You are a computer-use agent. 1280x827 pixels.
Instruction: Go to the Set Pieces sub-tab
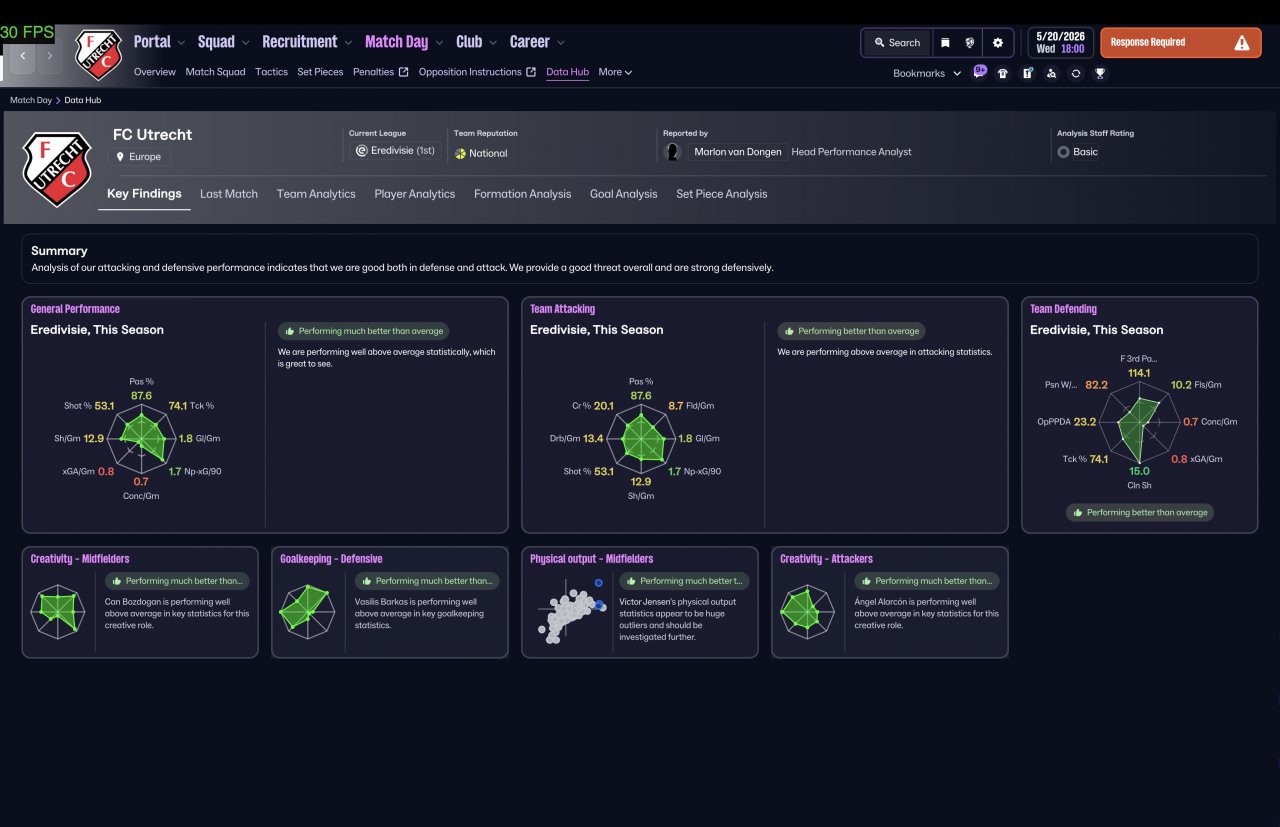pos(320,72)
